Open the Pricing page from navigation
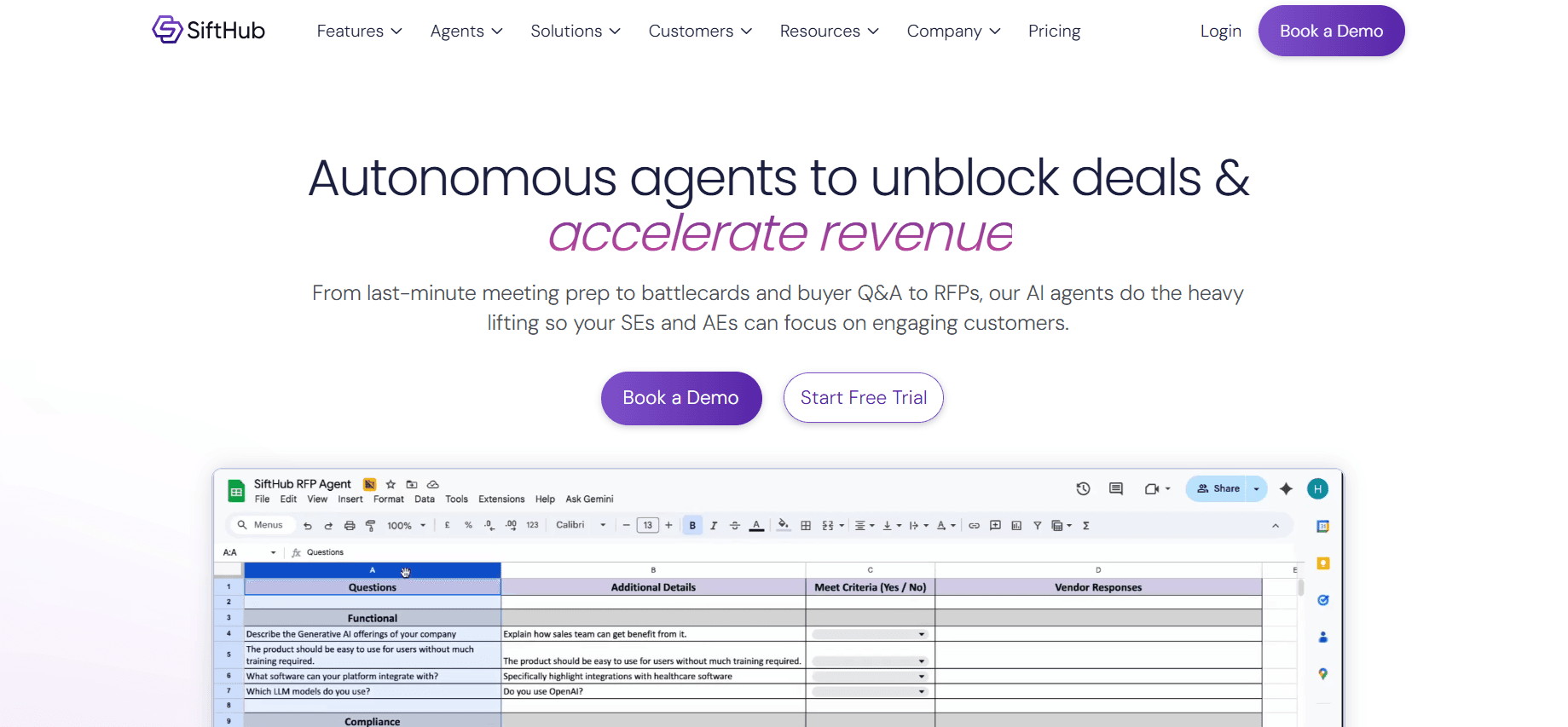The image size is (1568, 727). tap(1054, 32)
